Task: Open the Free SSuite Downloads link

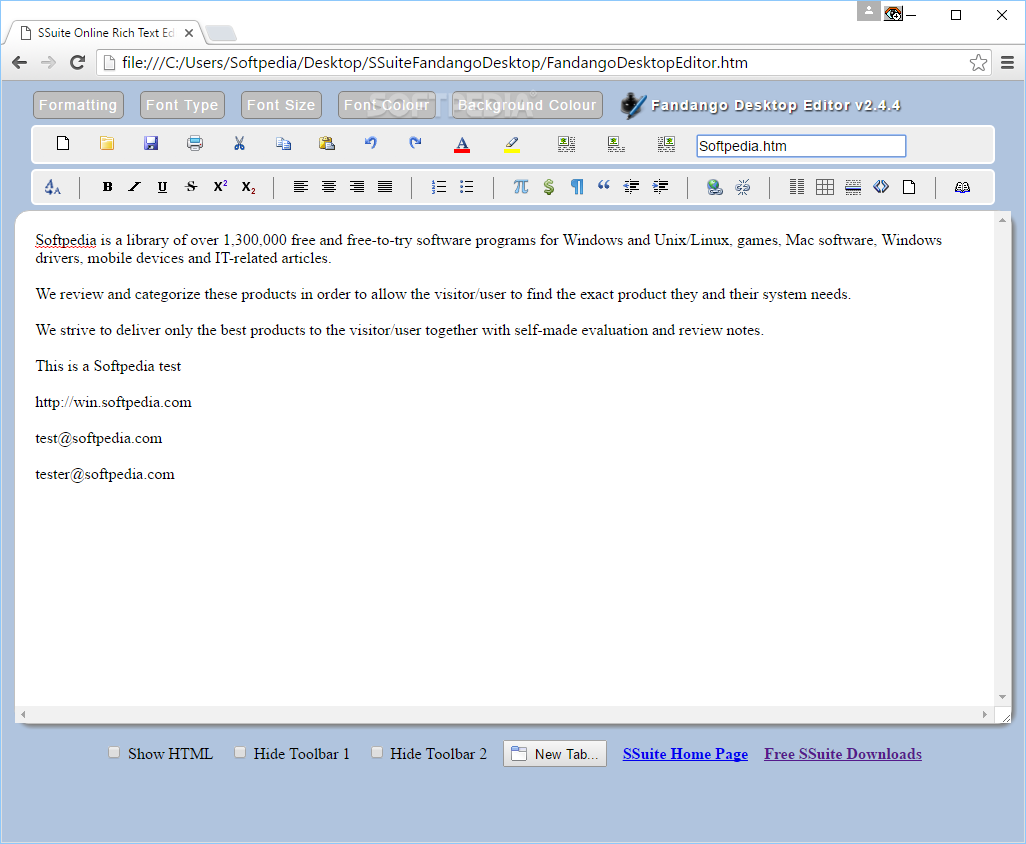Action: point(843,754)
